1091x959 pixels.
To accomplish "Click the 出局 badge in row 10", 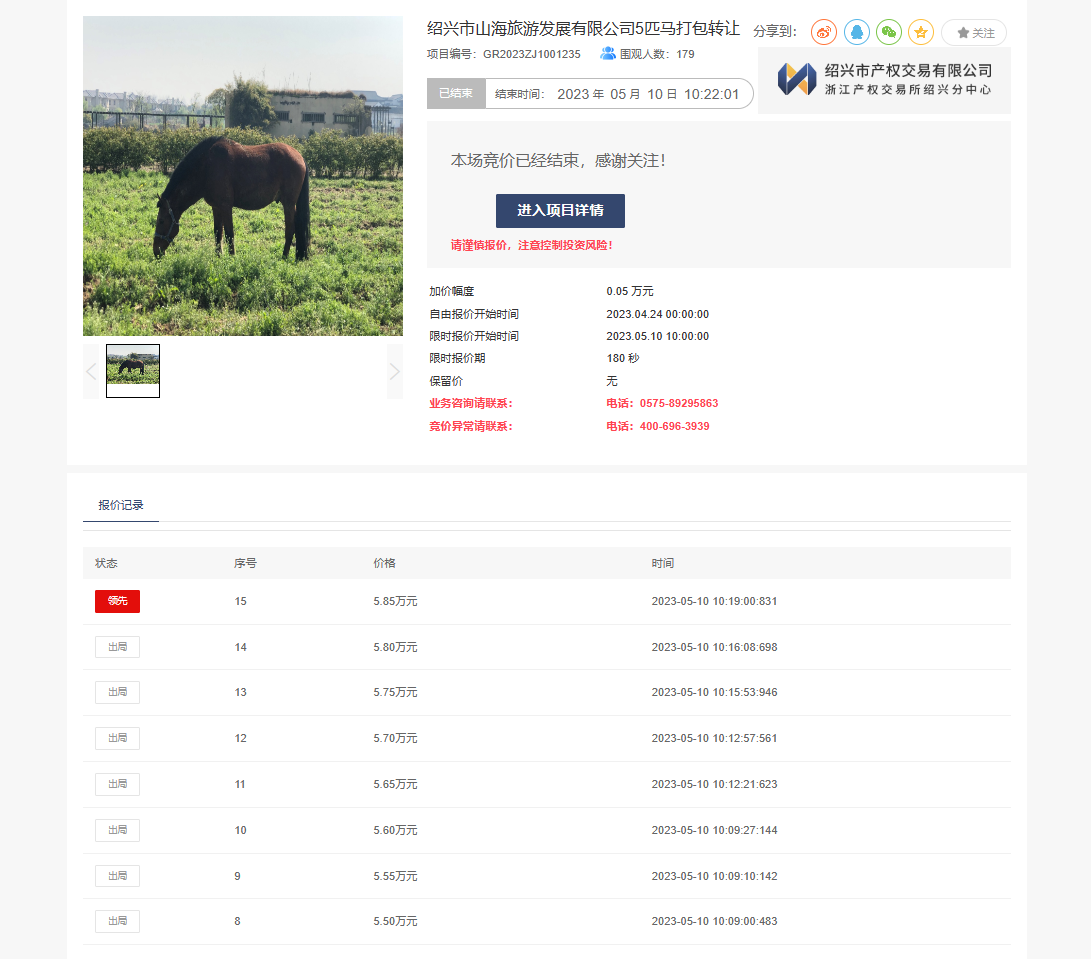I will coord(118,830).
